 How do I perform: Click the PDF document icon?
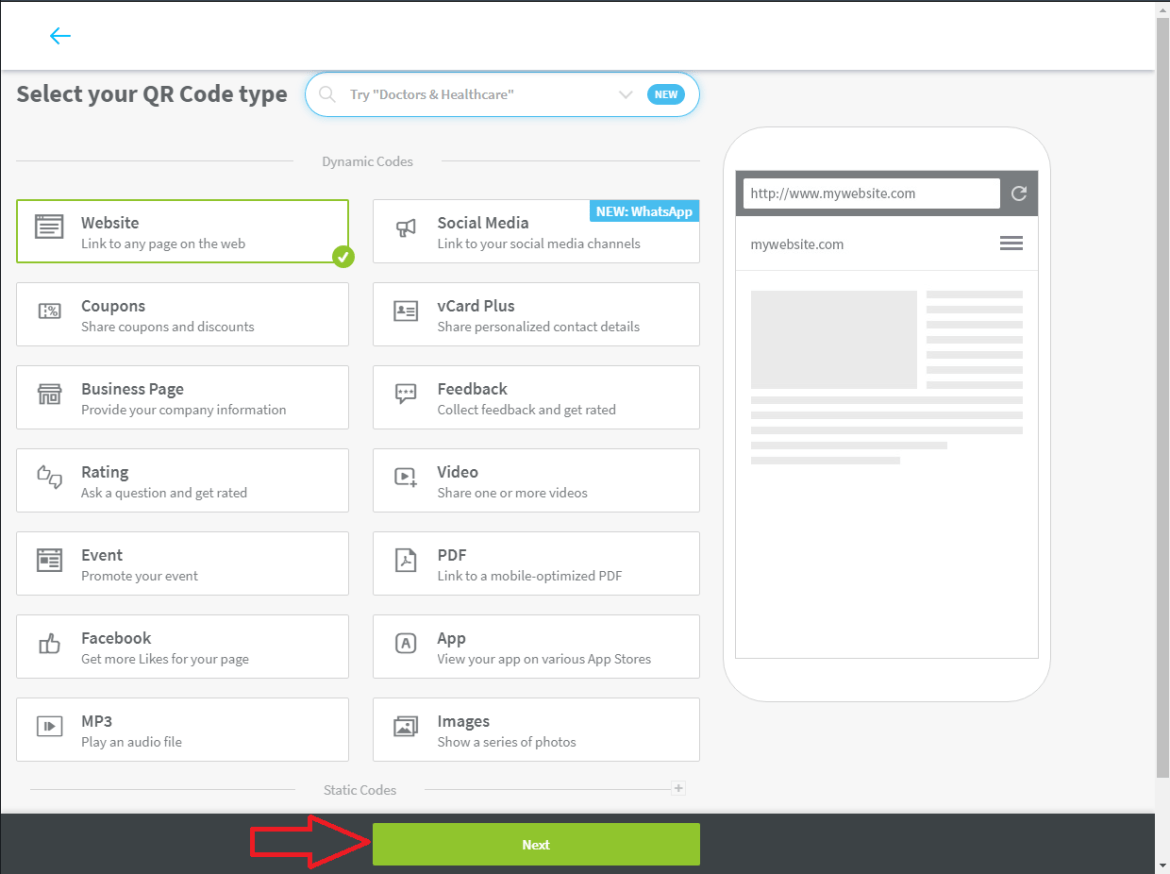coord(405,560)
